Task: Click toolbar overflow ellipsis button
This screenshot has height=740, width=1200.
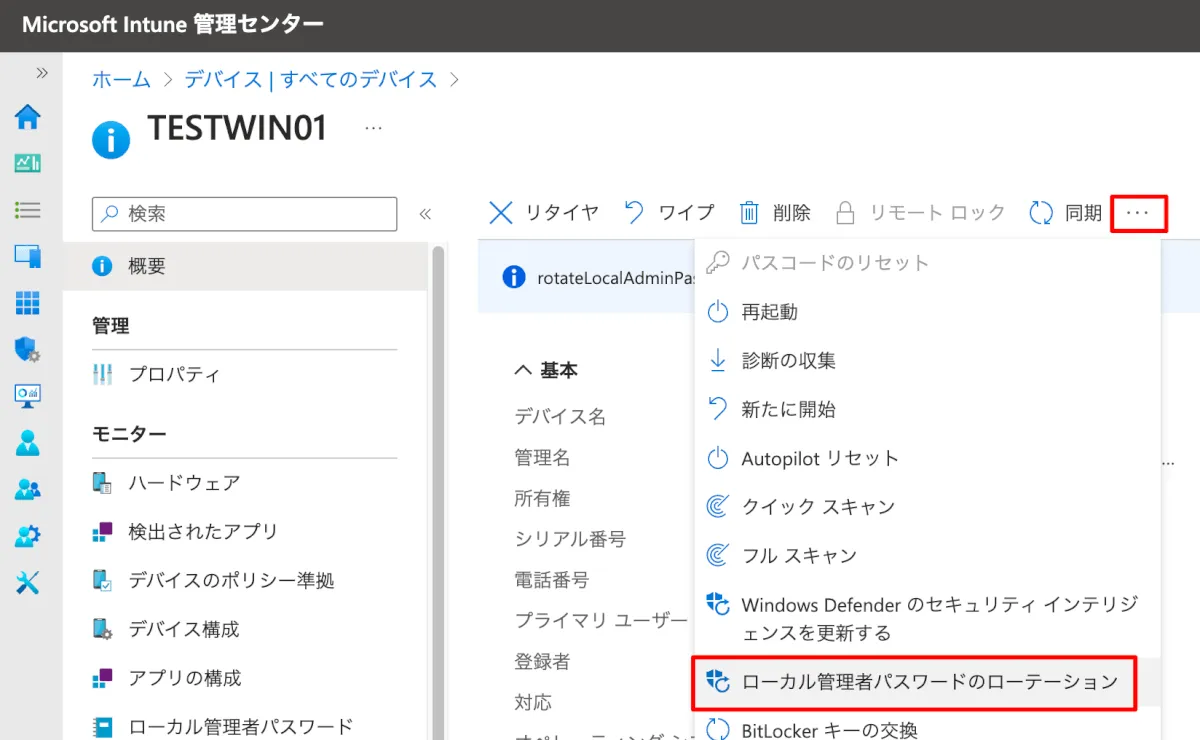Action: coord(1138,213)
